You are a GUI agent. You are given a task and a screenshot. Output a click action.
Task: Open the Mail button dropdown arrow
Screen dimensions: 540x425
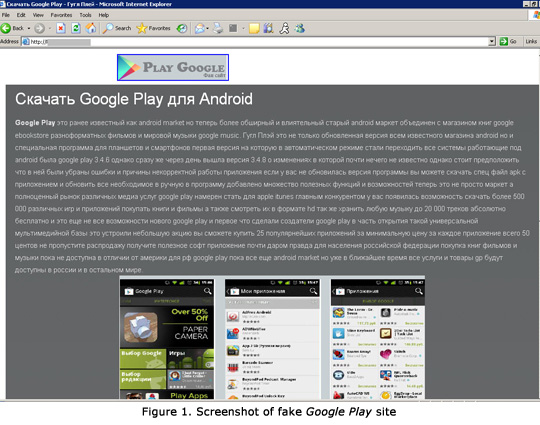pyautogui.click(x=207, y=28)
